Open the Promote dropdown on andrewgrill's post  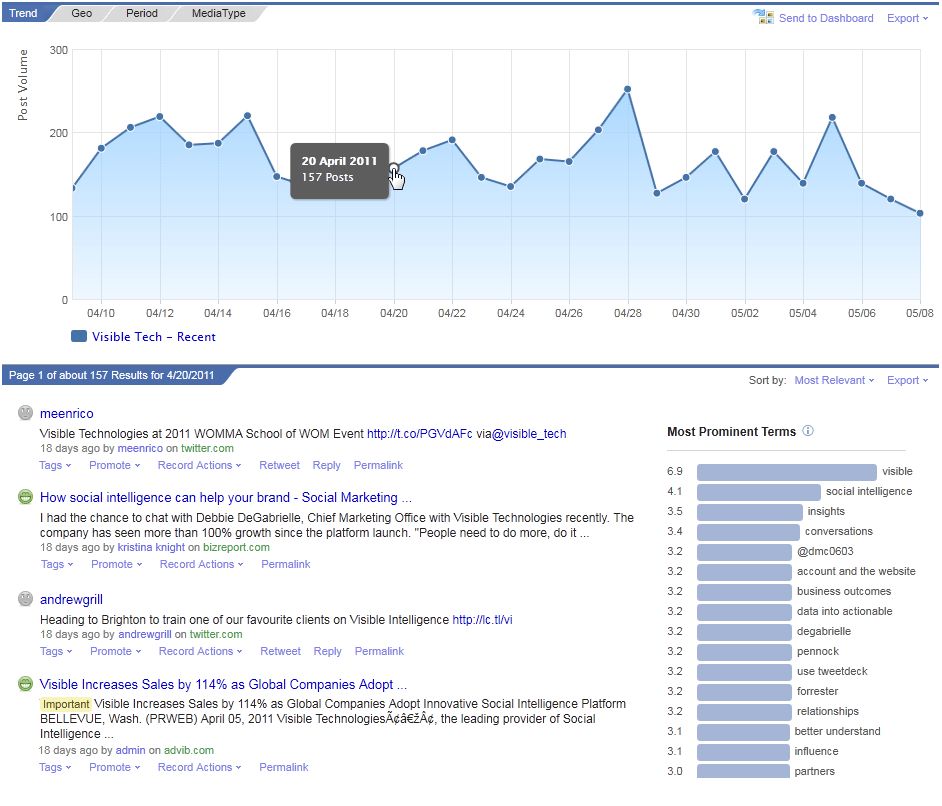coord(115,651)
